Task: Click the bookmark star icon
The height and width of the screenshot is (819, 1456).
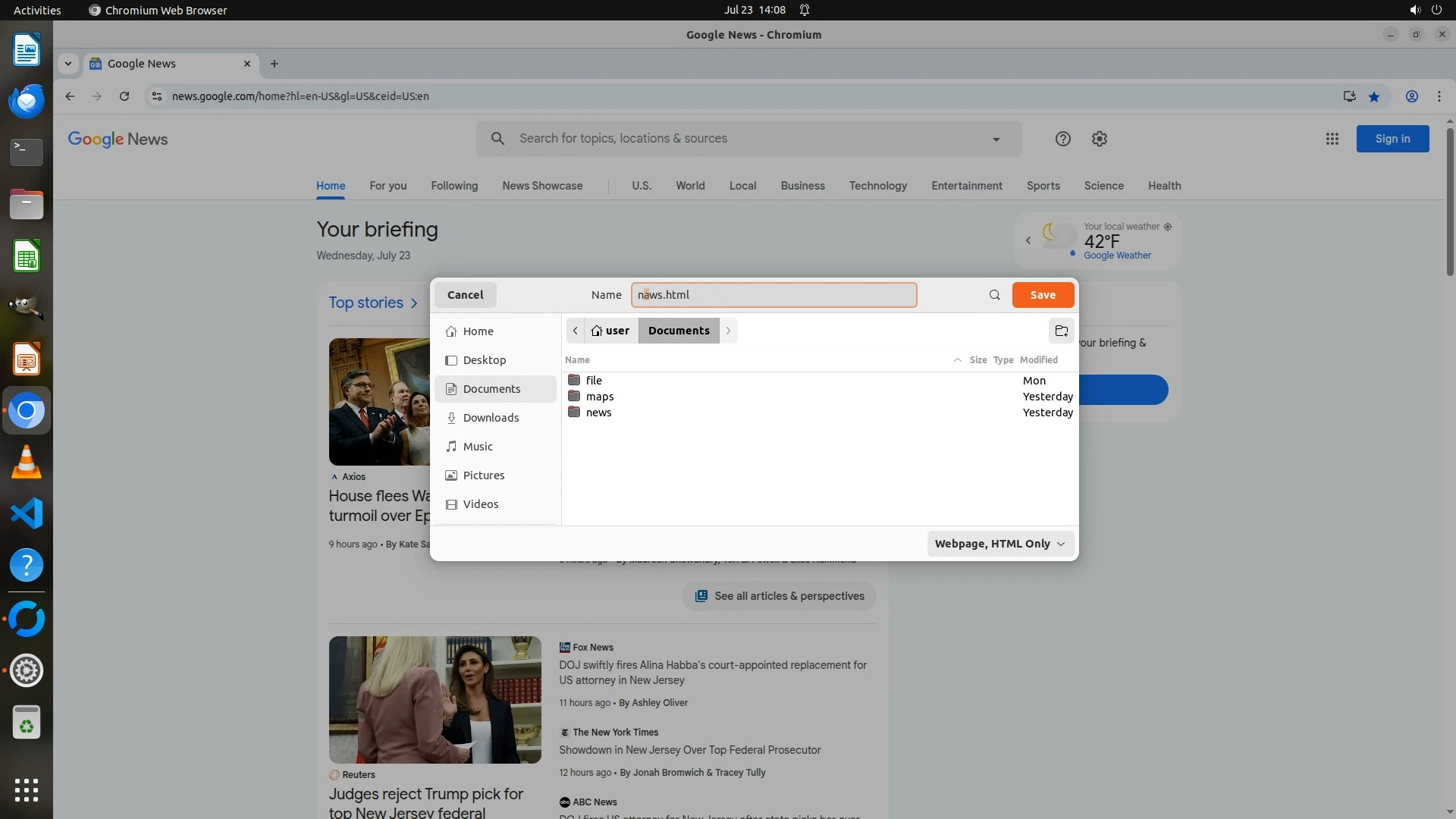Action: click(1374, 96)
